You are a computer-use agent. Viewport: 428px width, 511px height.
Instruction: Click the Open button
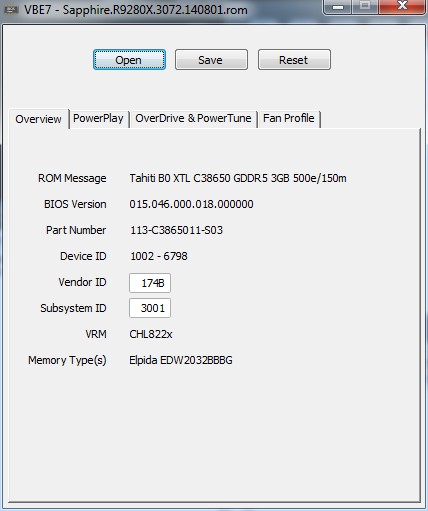[129, 60]
